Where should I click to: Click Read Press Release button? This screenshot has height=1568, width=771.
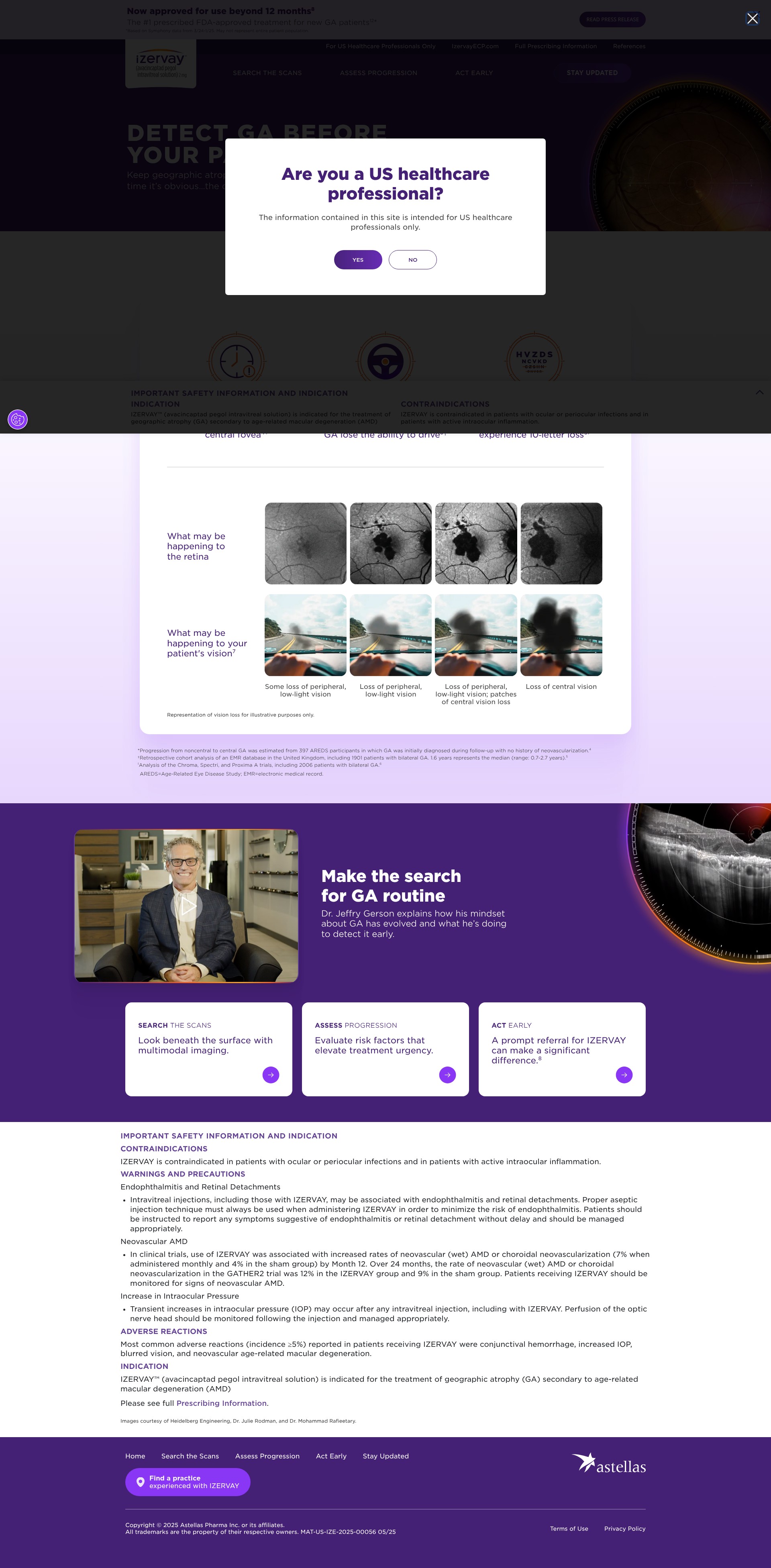tap(612, 20)
